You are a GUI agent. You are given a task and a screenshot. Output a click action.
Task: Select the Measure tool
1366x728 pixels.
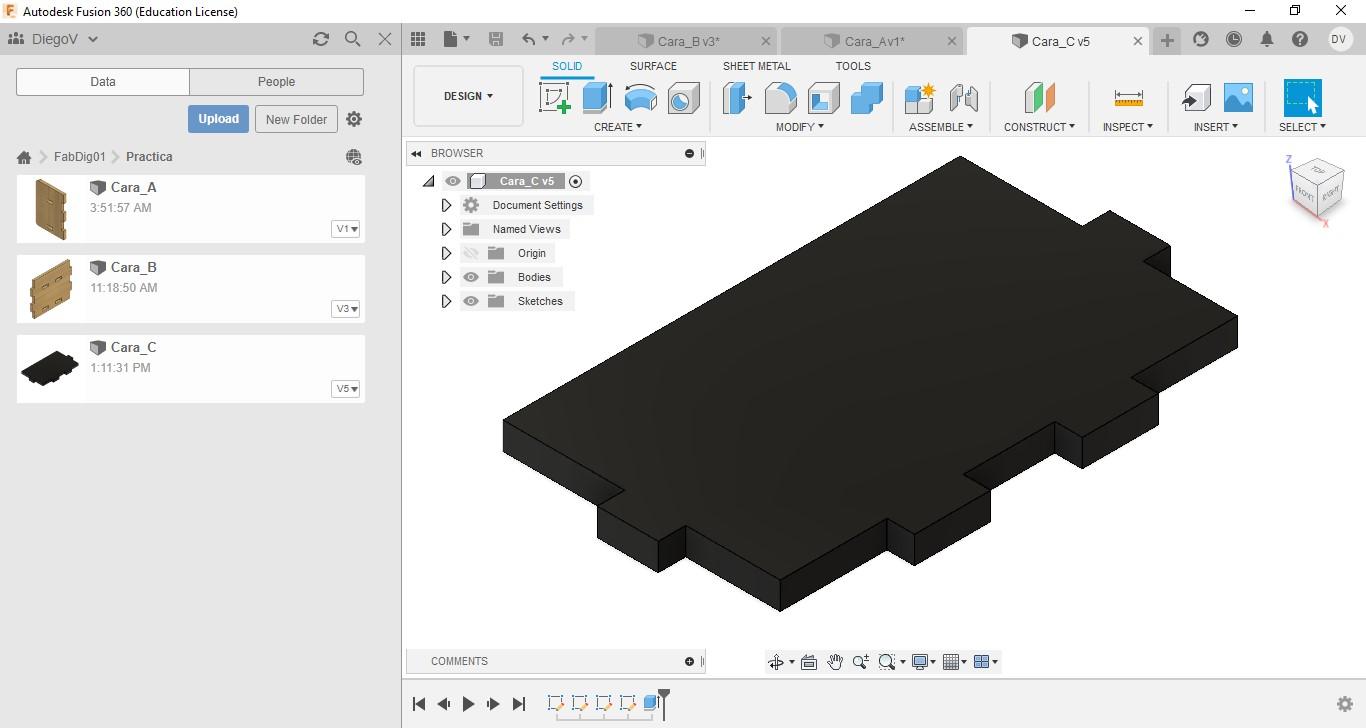click(x=1128, y=98)
